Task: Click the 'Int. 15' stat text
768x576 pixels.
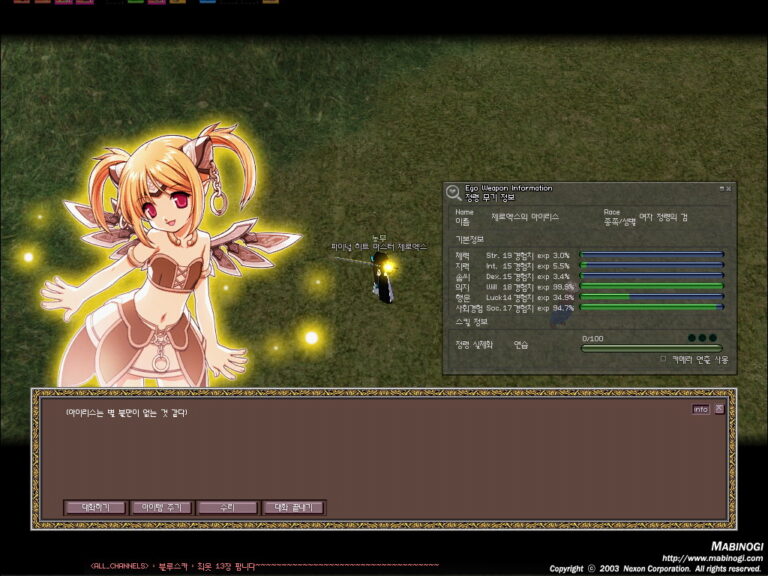Action: [499, 266]
